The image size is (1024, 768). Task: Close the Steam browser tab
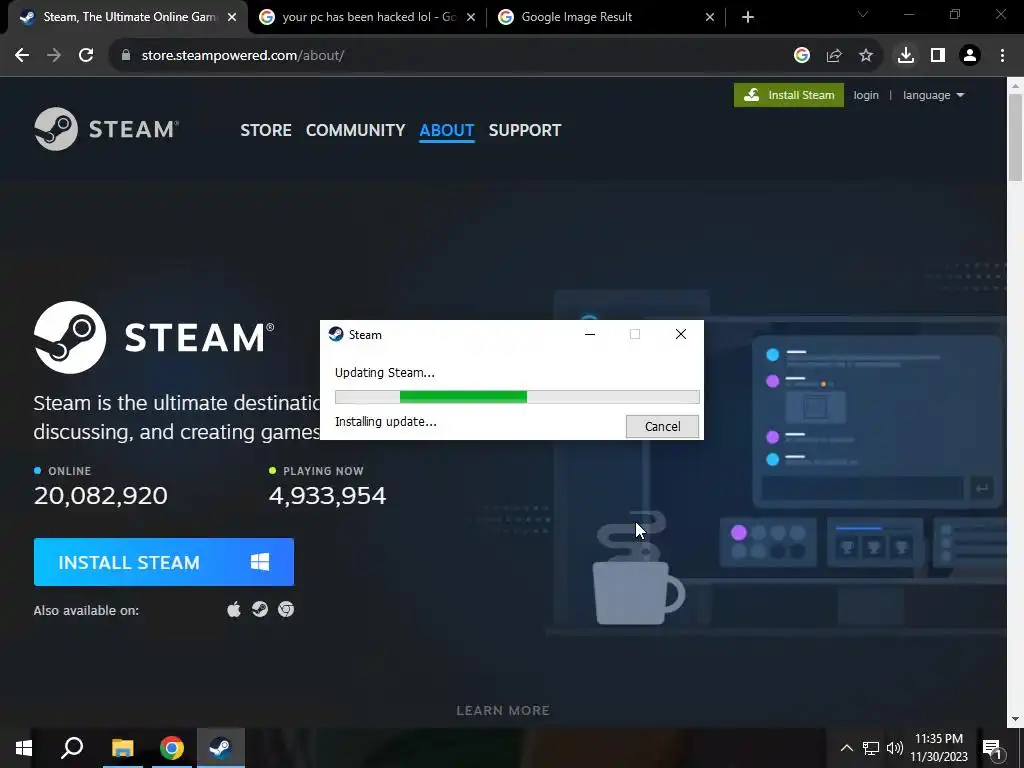click(232, 17)
